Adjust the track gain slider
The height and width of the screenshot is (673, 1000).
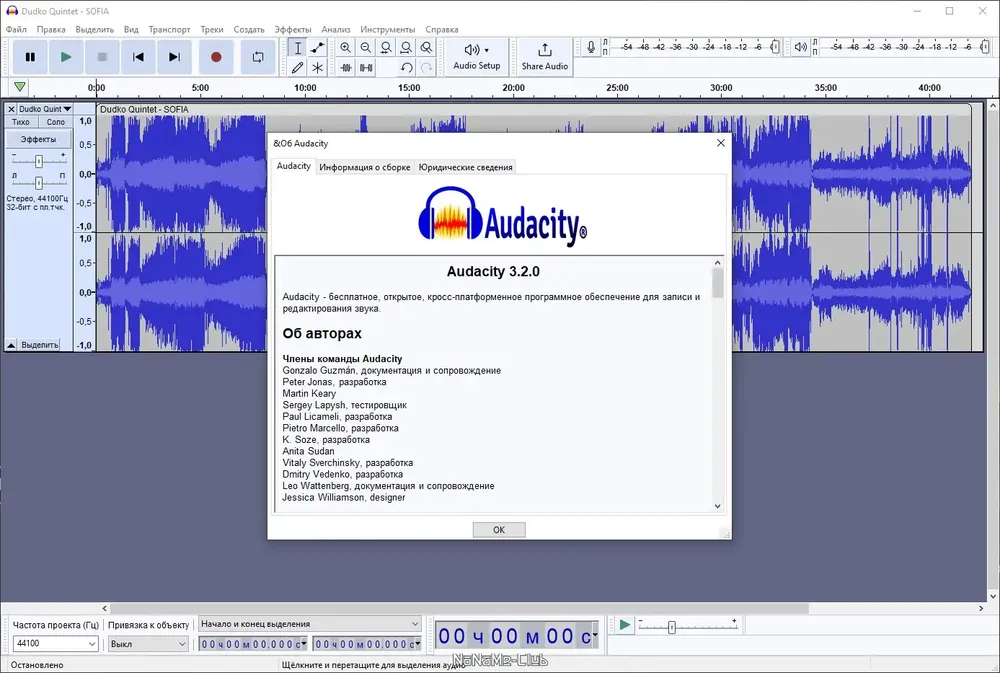point(38,161)
